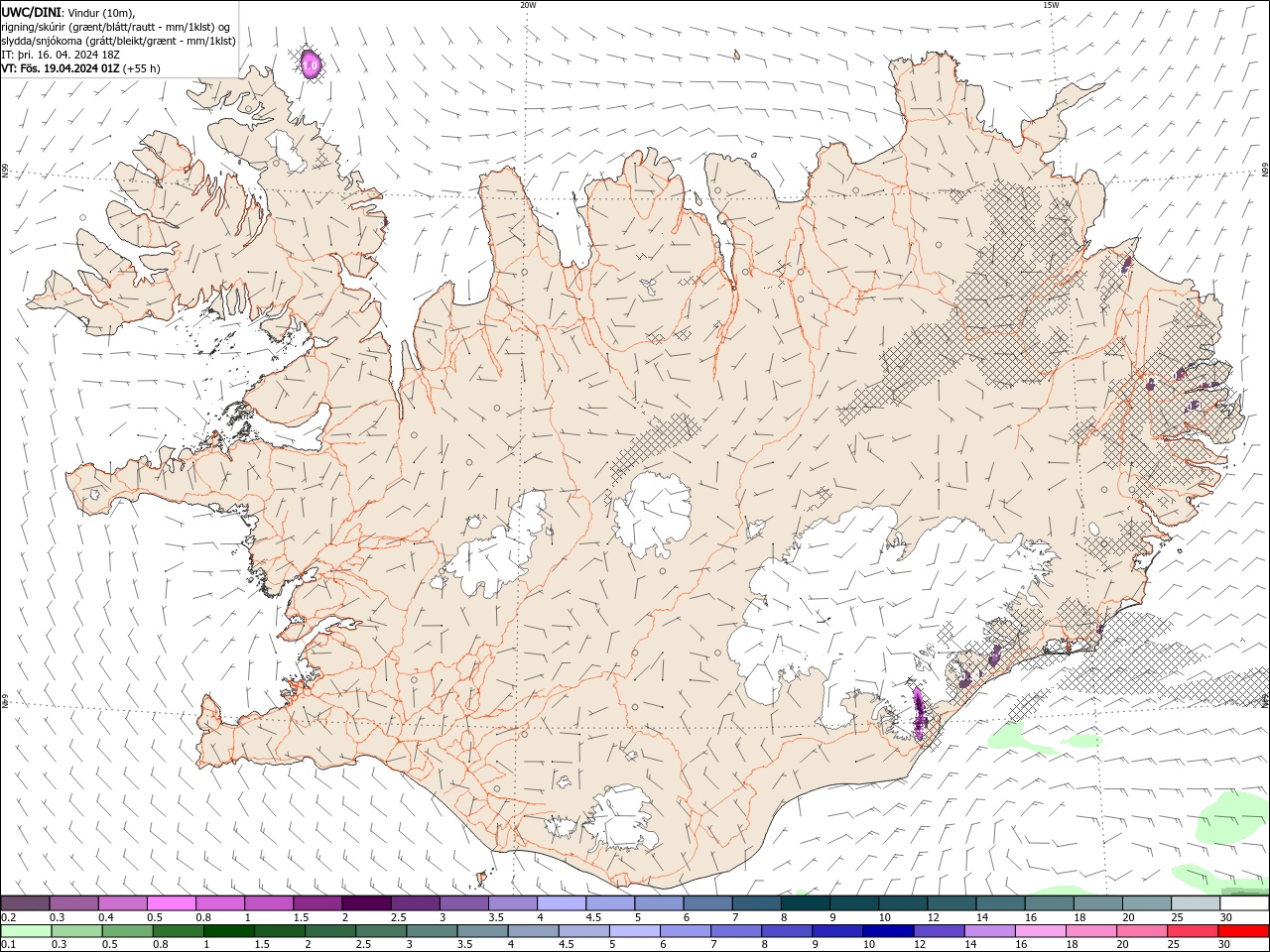This screenshot has height=952, width=1270.
Task: Pick the medium green 0.5 swatch in lower row
Action: 127,931
